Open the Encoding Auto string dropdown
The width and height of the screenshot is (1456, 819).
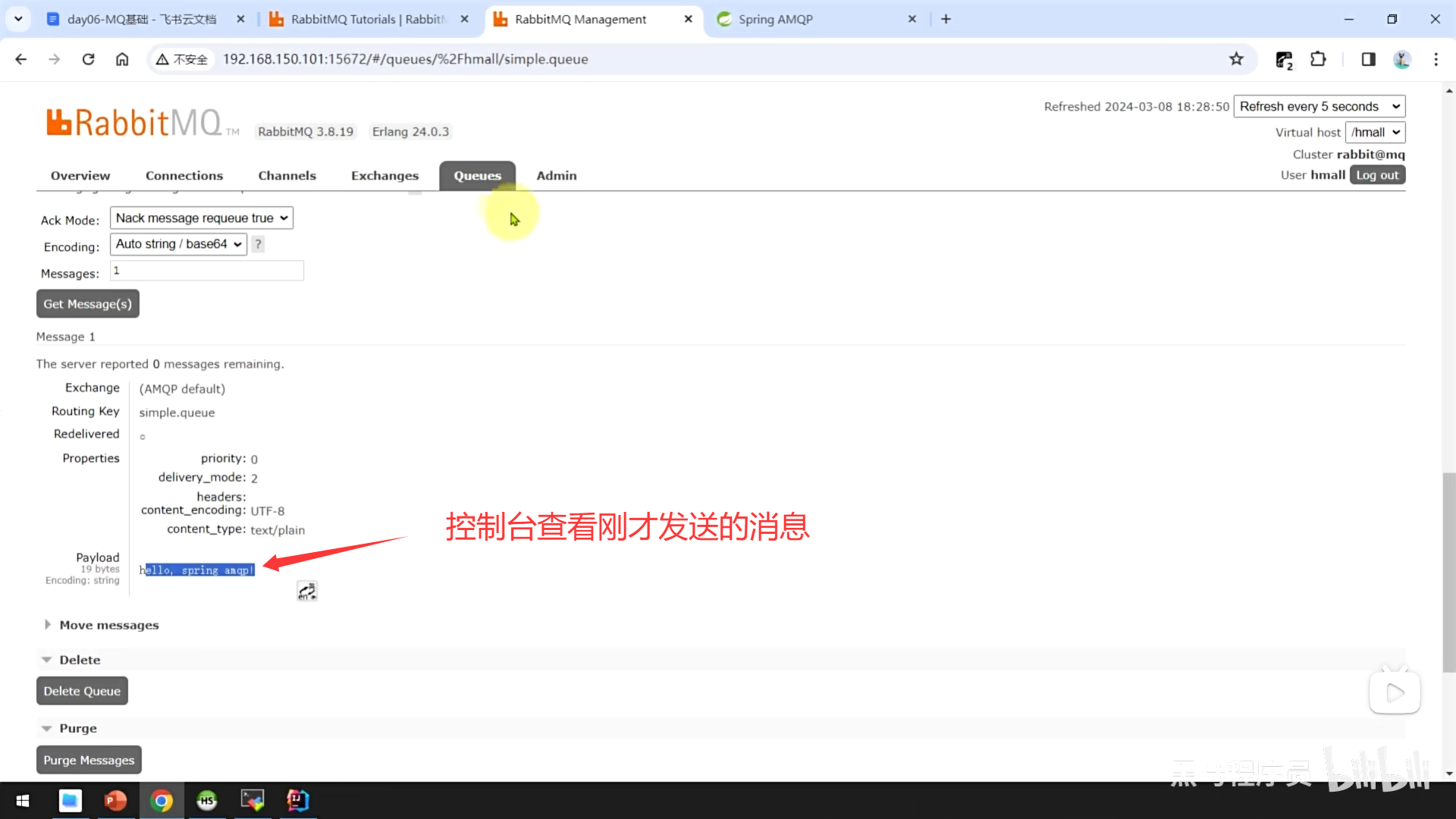[178, 244]
